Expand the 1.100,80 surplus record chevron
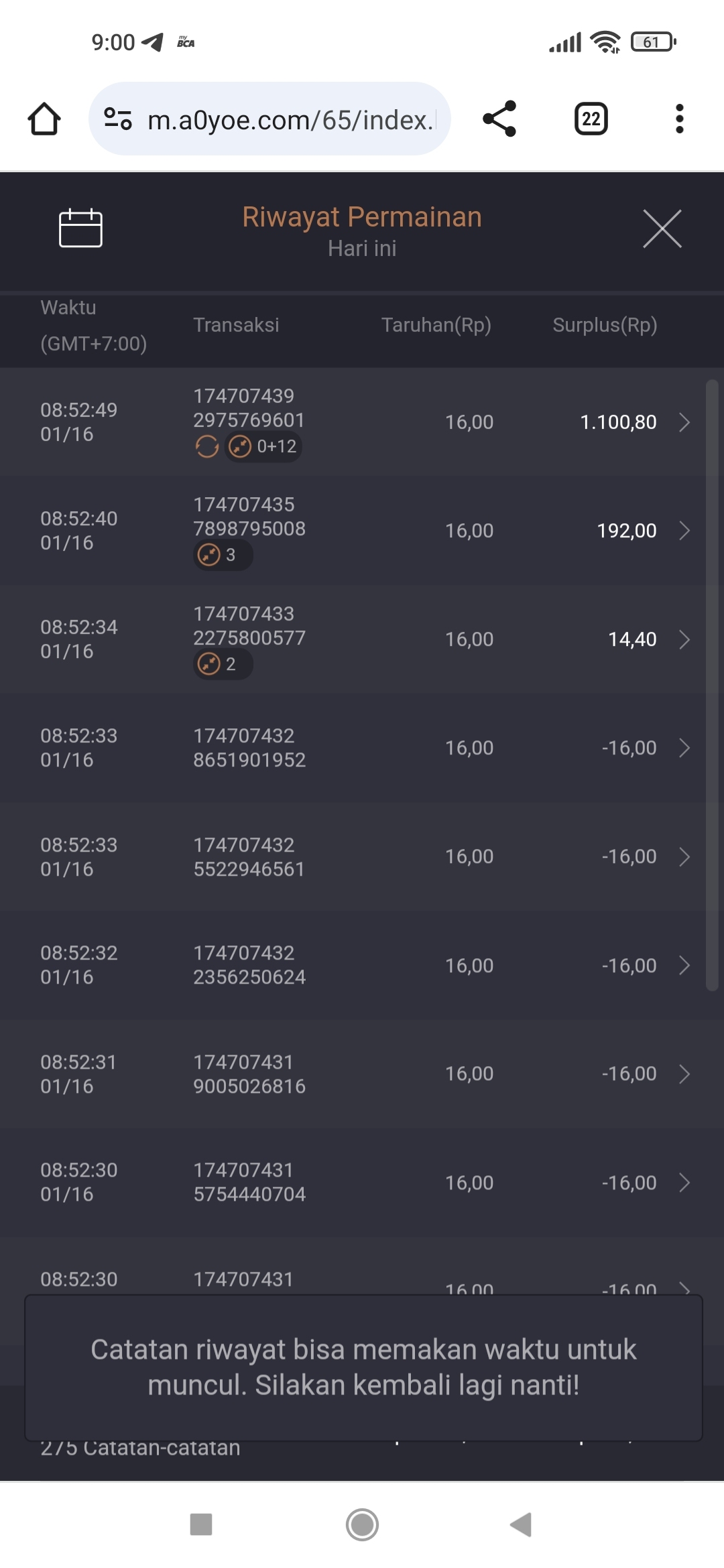This screenshot has height=1568, width=724. (684, 422)
